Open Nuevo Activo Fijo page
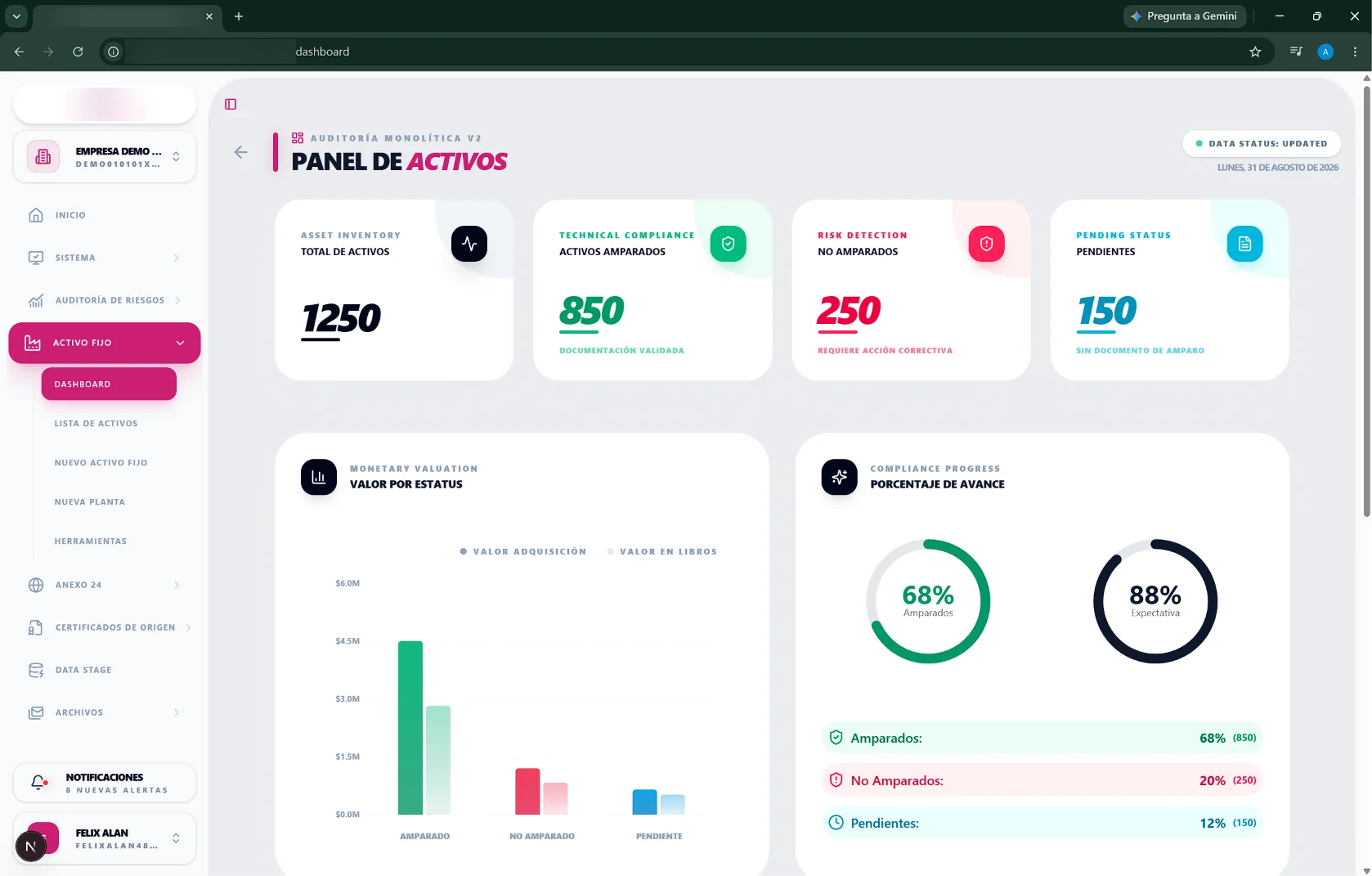Screen dimensions: 1372x876 (x=101, y=463)
